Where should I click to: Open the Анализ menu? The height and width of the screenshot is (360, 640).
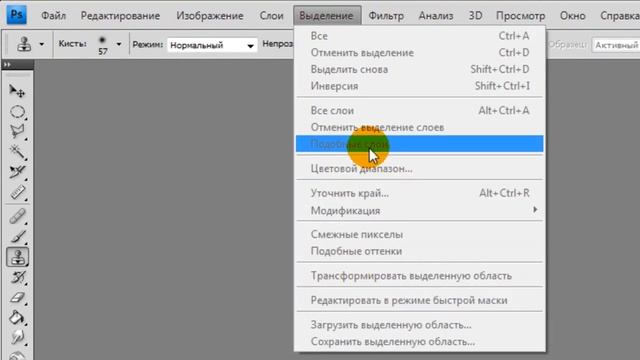[x=436, y=16]
